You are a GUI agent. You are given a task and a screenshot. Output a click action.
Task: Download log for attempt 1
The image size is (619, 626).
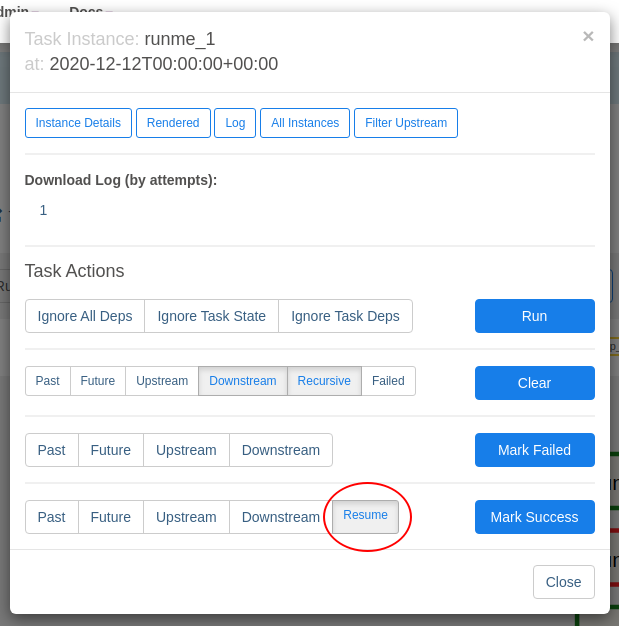[x=43, y=210]
